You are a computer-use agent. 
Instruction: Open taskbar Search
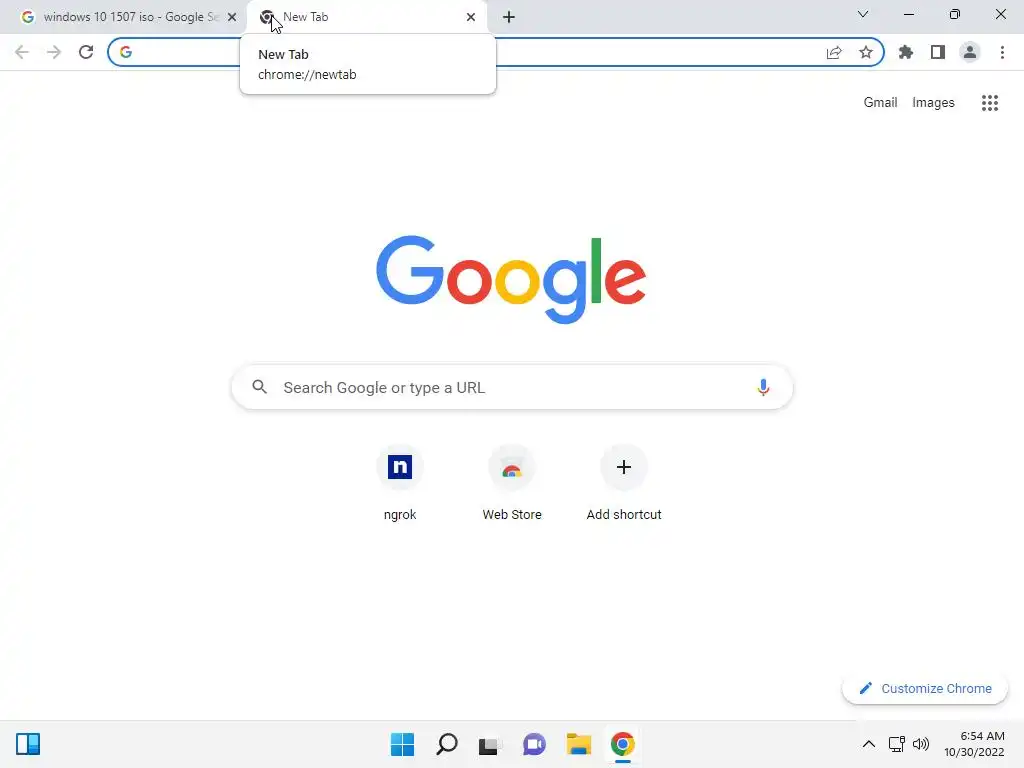pyautogui.click(x=447, y=744)
